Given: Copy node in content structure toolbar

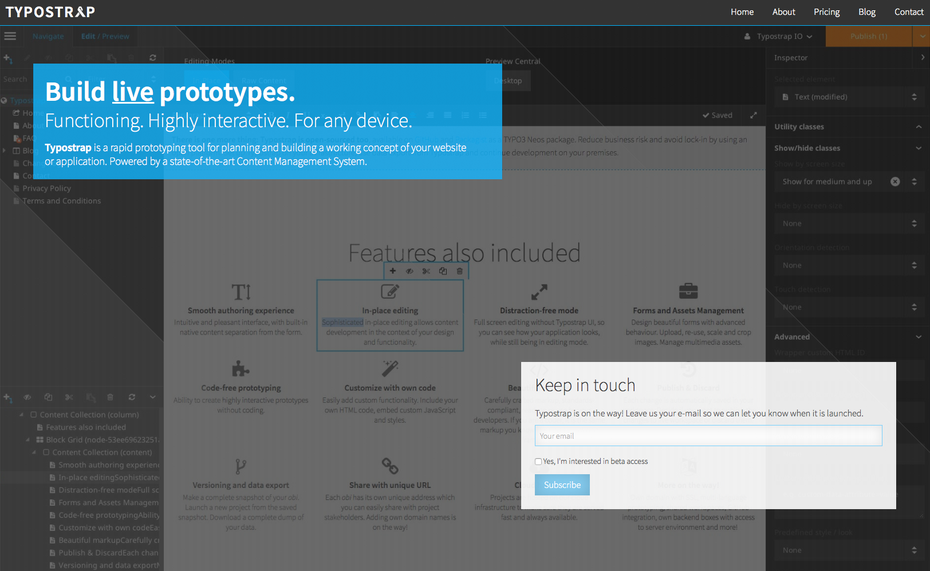Looking at the screenshot, I should coord(49,397).
